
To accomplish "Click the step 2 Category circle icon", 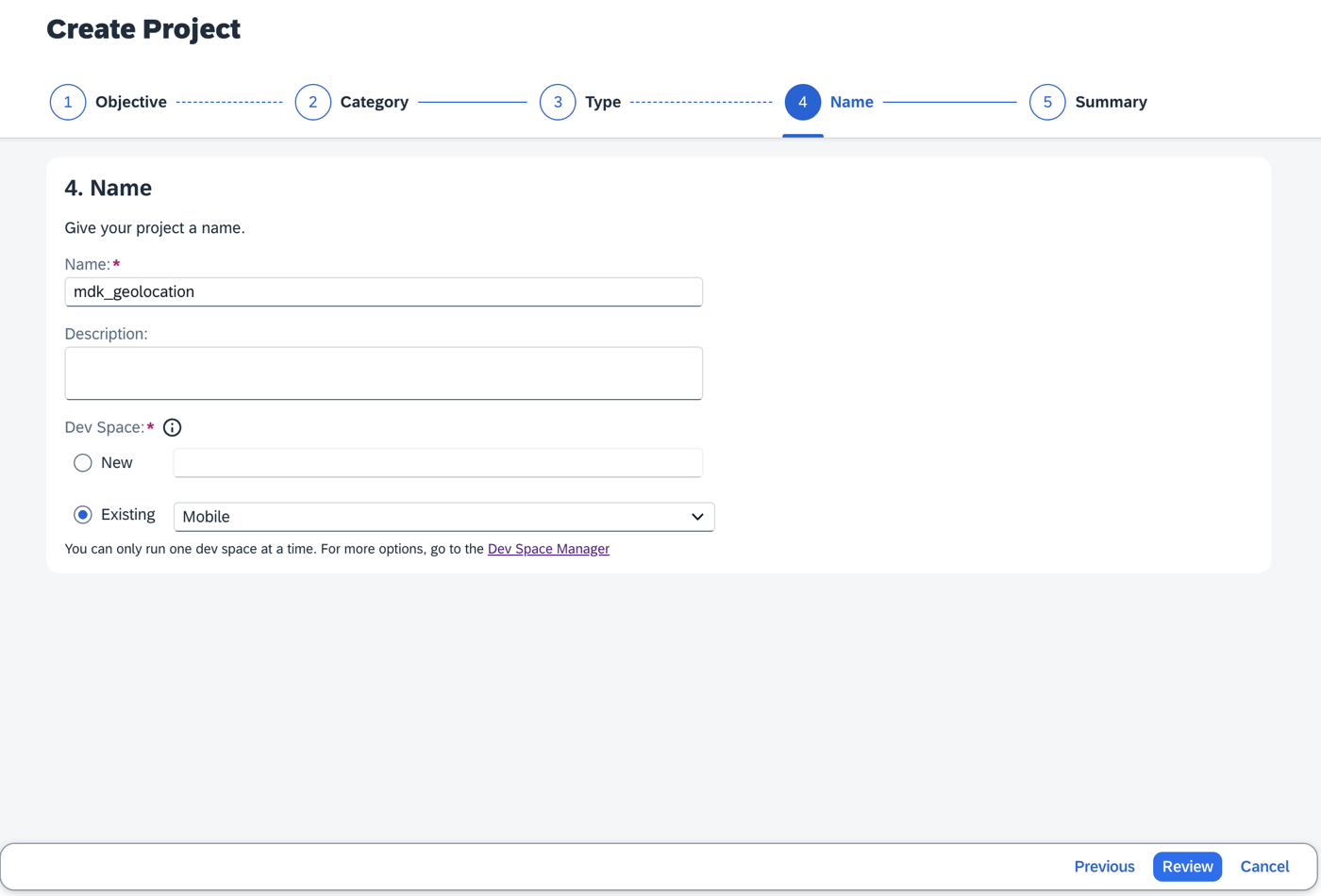I will (x=313, y=102).
